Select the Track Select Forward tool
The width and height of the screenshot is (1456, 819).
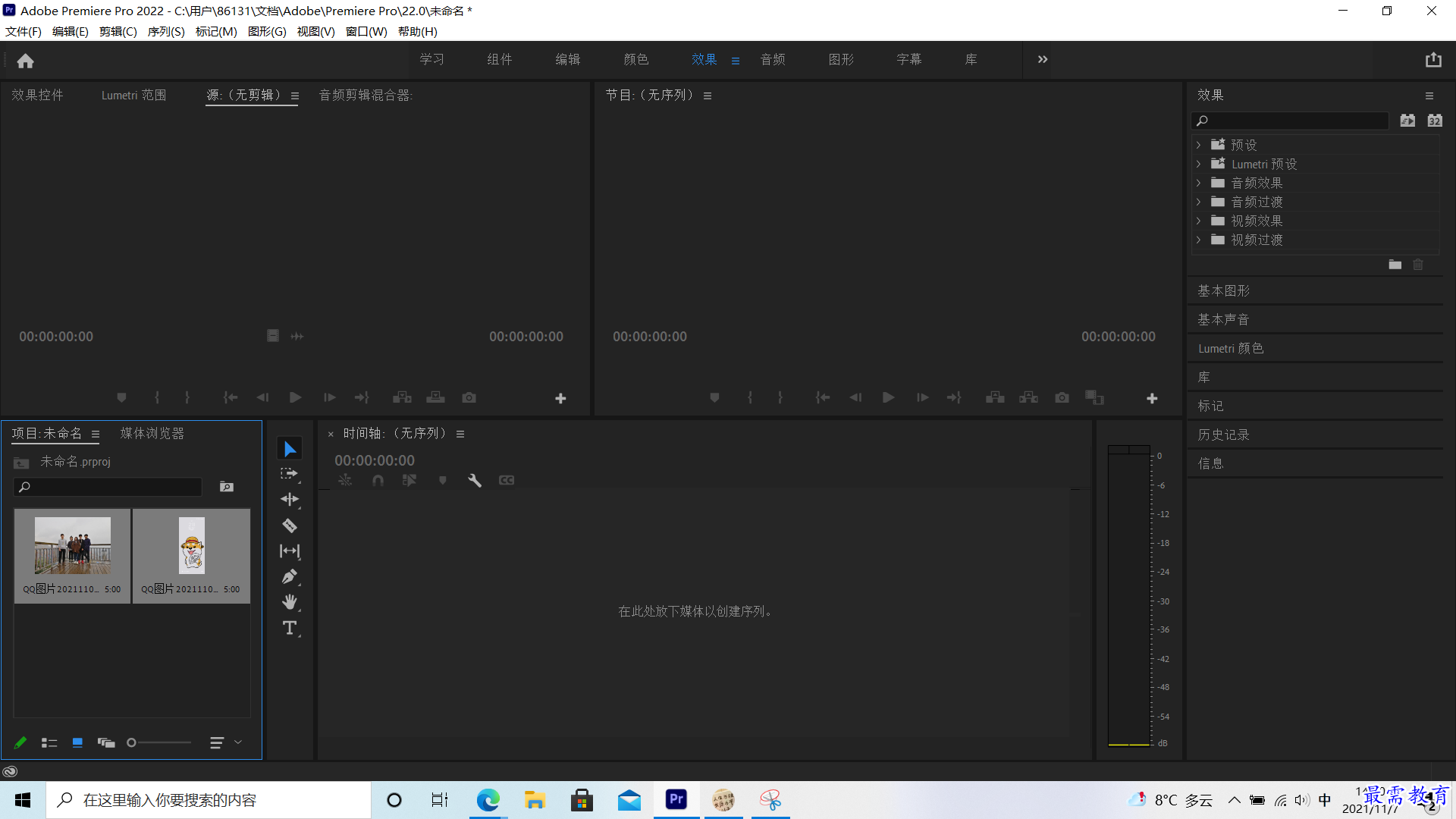click(290, 474)
